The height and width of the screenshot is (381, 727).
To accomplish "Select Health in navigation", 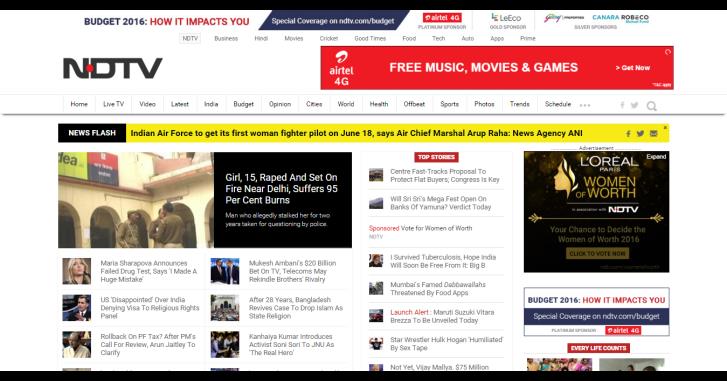I will tap(379, 104).
